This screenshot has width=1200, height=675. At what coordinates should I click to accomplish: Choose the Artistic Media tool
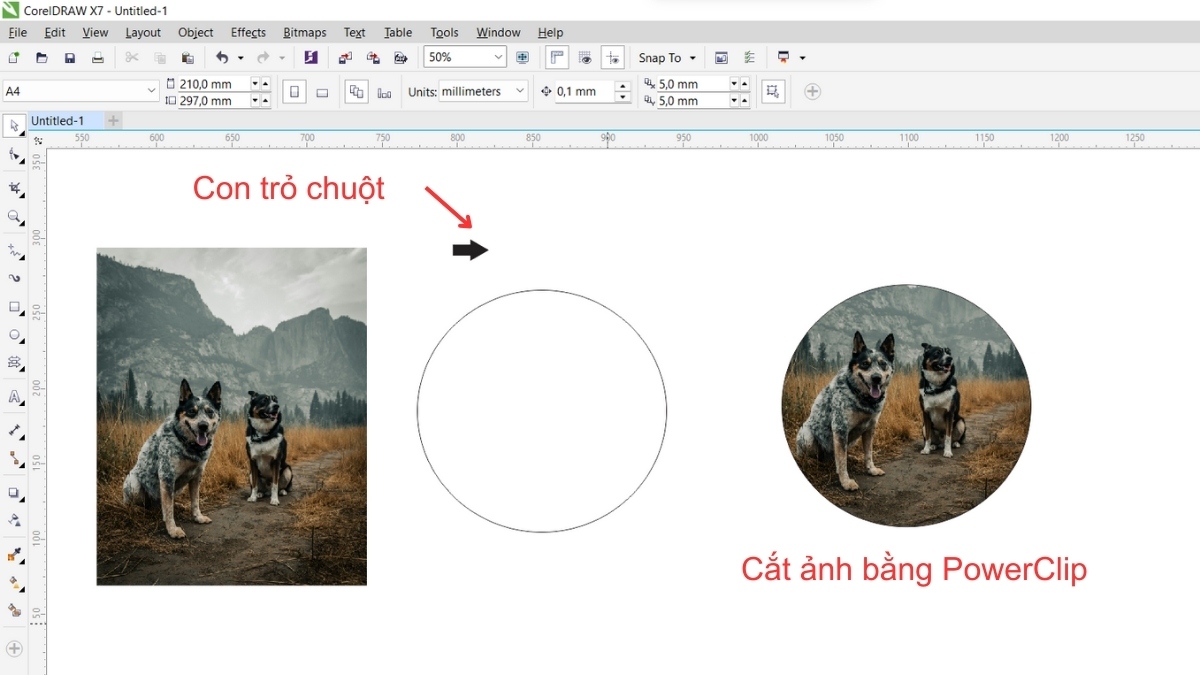(x=14, y=278)
